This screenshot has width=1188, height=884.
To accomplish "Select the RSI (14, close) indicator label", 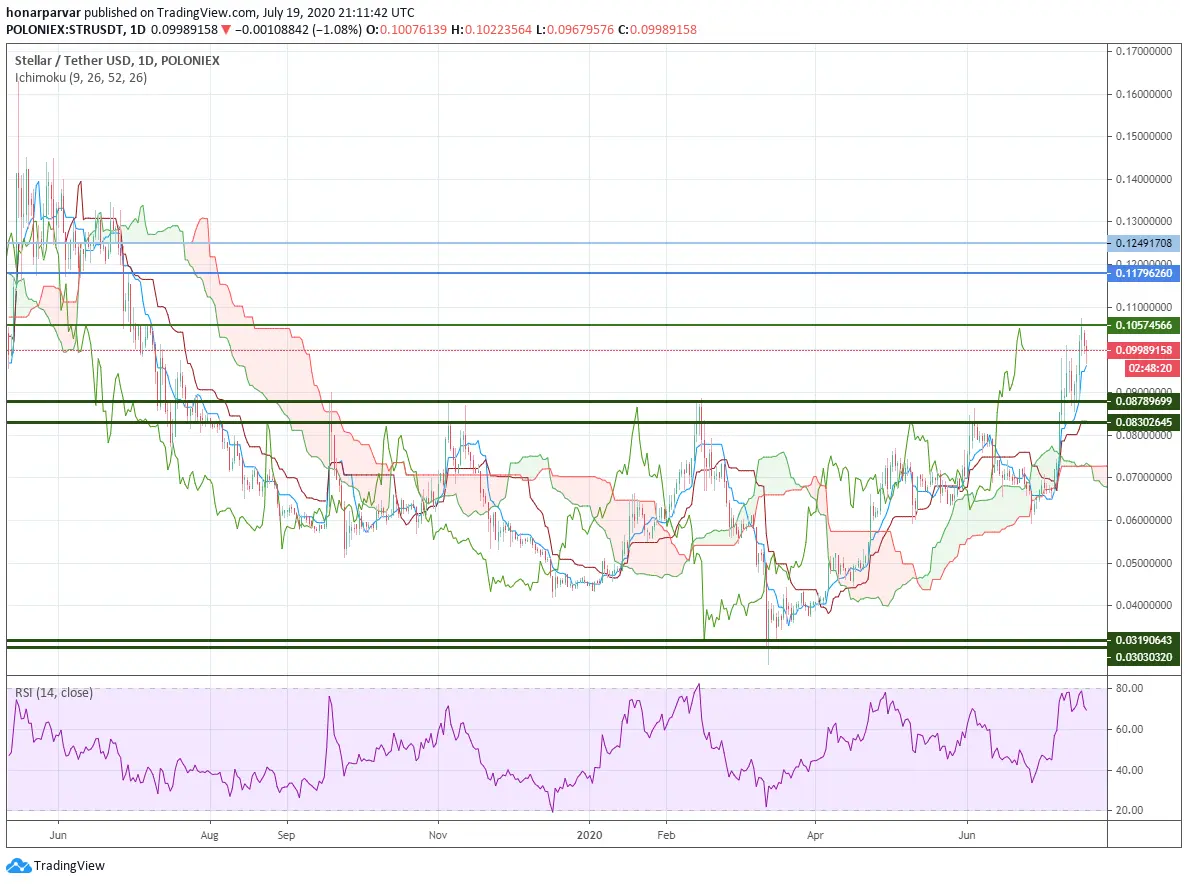I will coord(54,692).
